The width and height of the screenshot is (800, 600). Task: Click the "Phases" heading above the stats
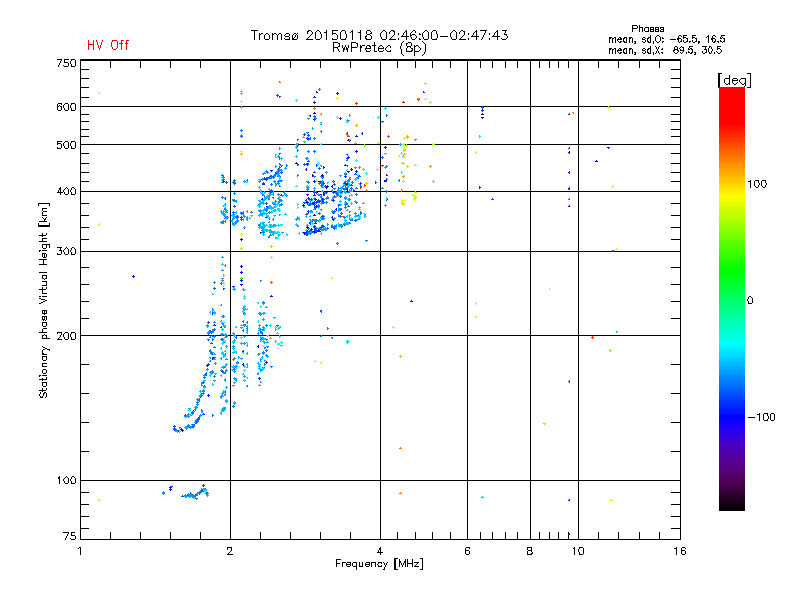click(x=647, y=29)
